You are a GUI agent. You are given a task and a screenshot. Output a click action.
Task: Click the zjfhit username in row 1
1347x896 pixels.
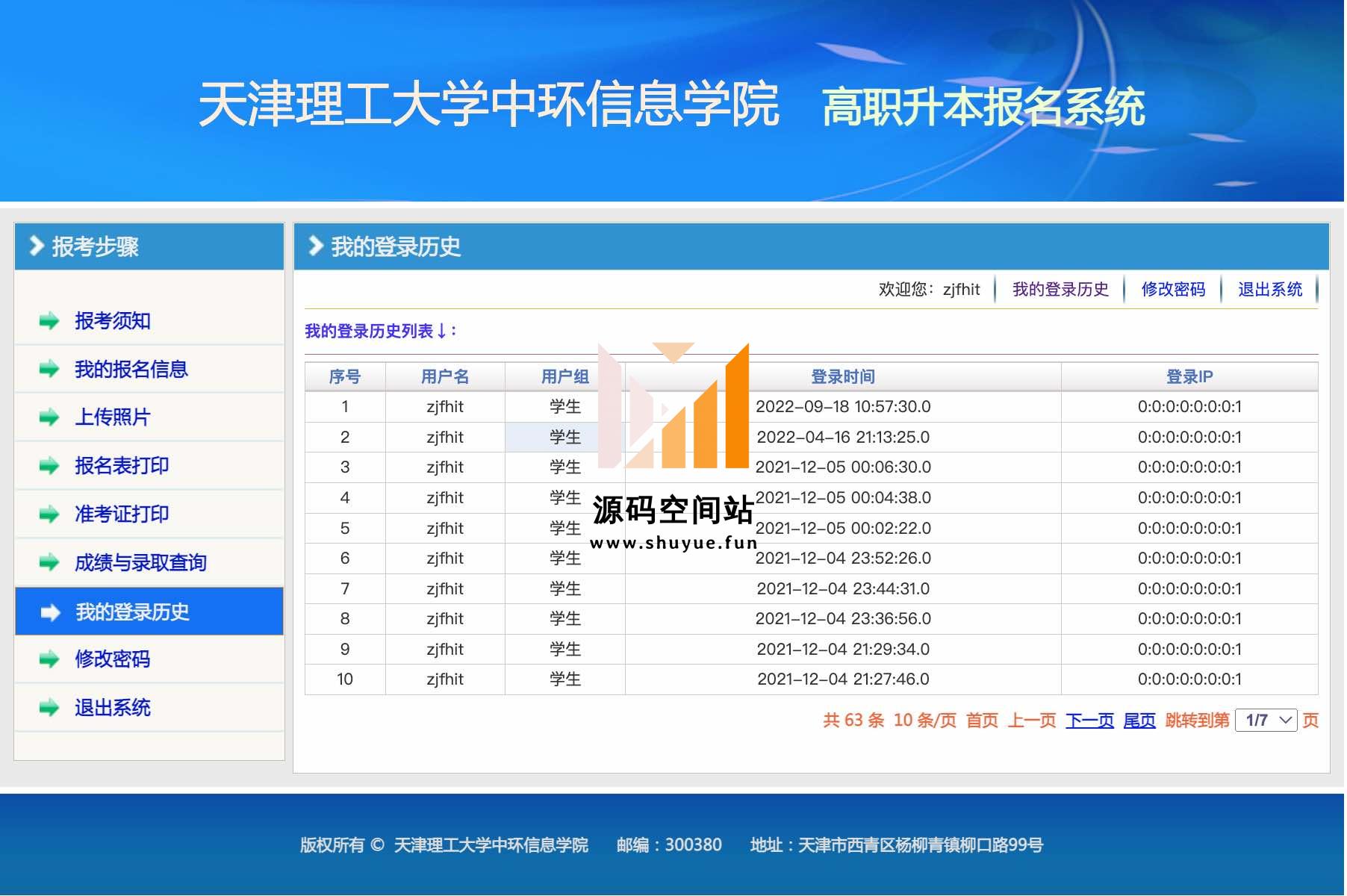point(445,407)
